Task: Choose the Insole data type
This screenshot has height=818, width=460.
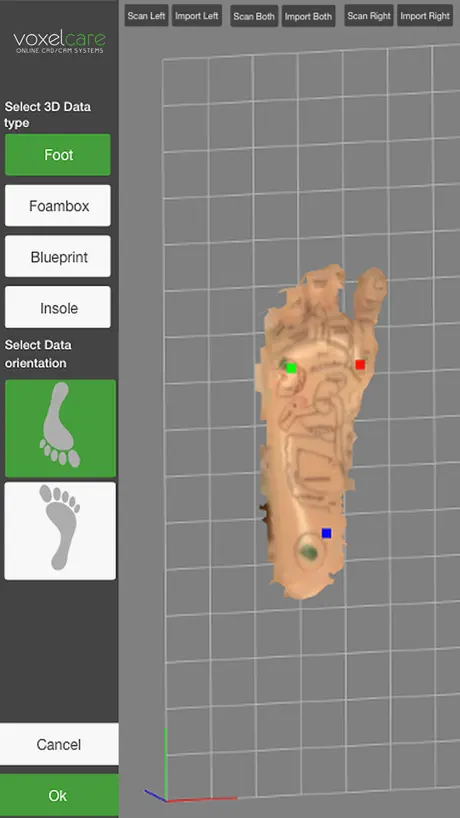Action: (x=58, y=307)
